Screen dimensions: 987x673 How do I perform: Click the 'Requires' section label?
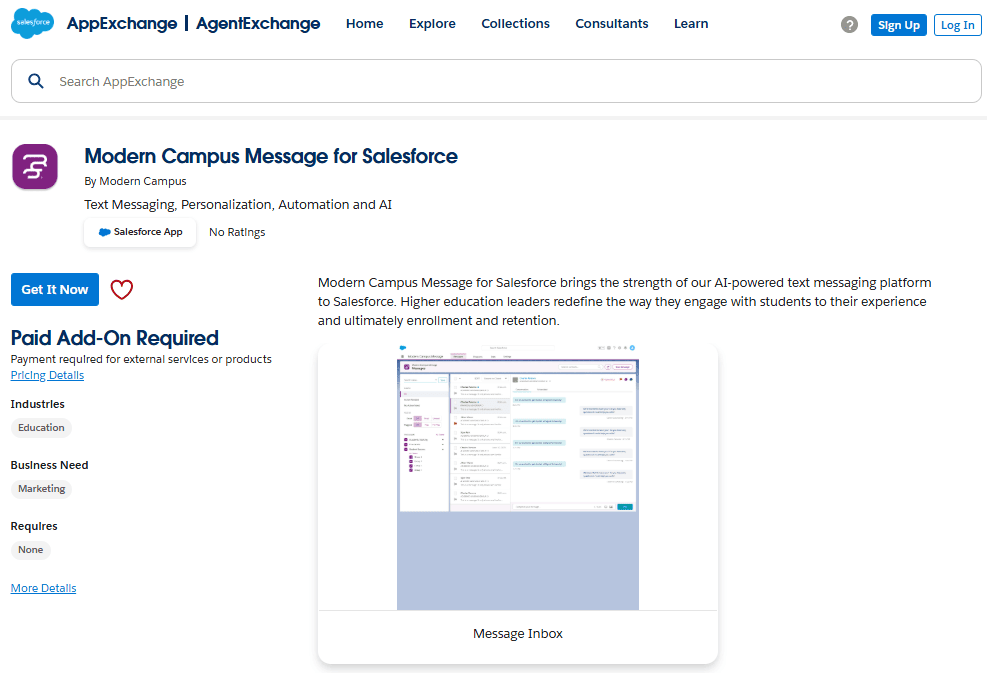coord(34,526)
